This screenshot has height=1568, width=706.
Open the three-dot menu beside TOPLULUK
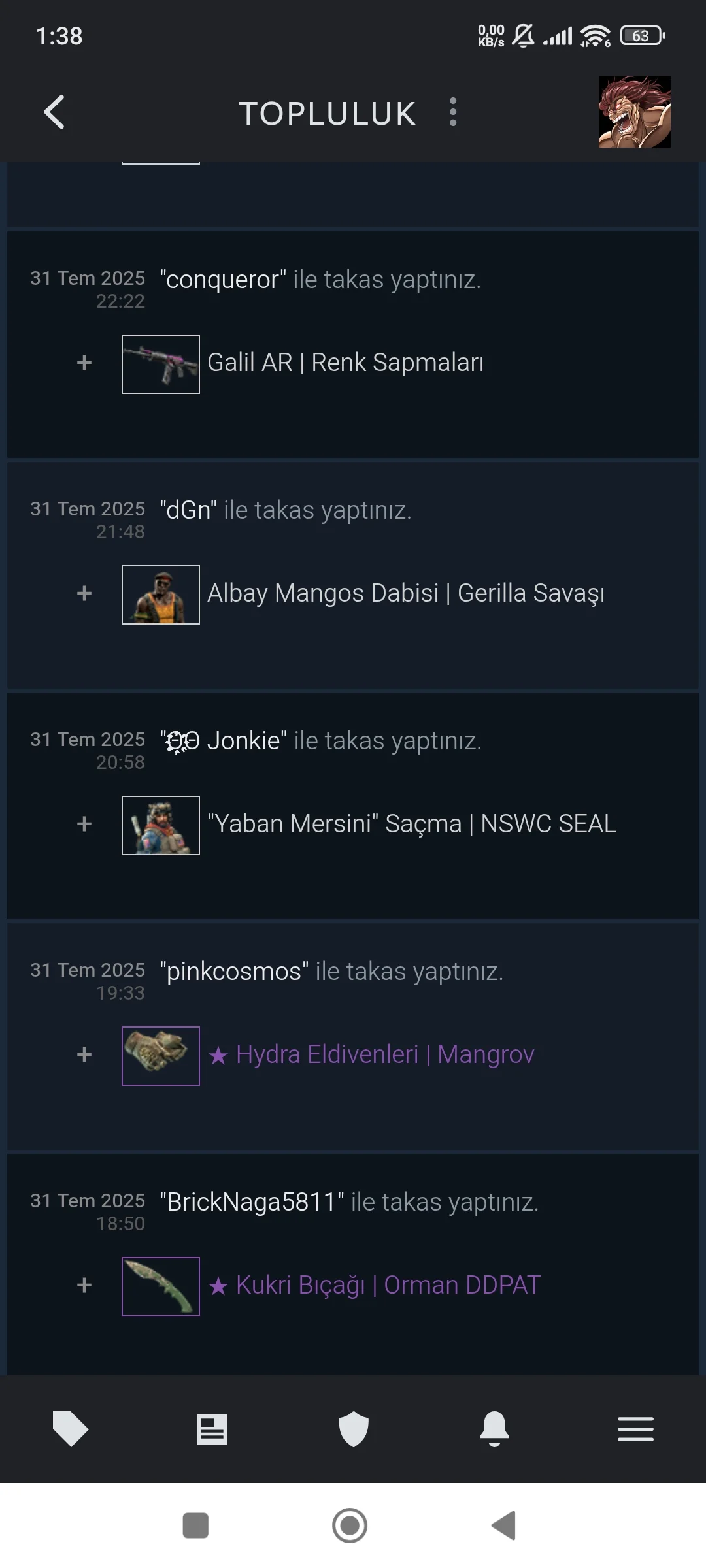pos(452,112)
